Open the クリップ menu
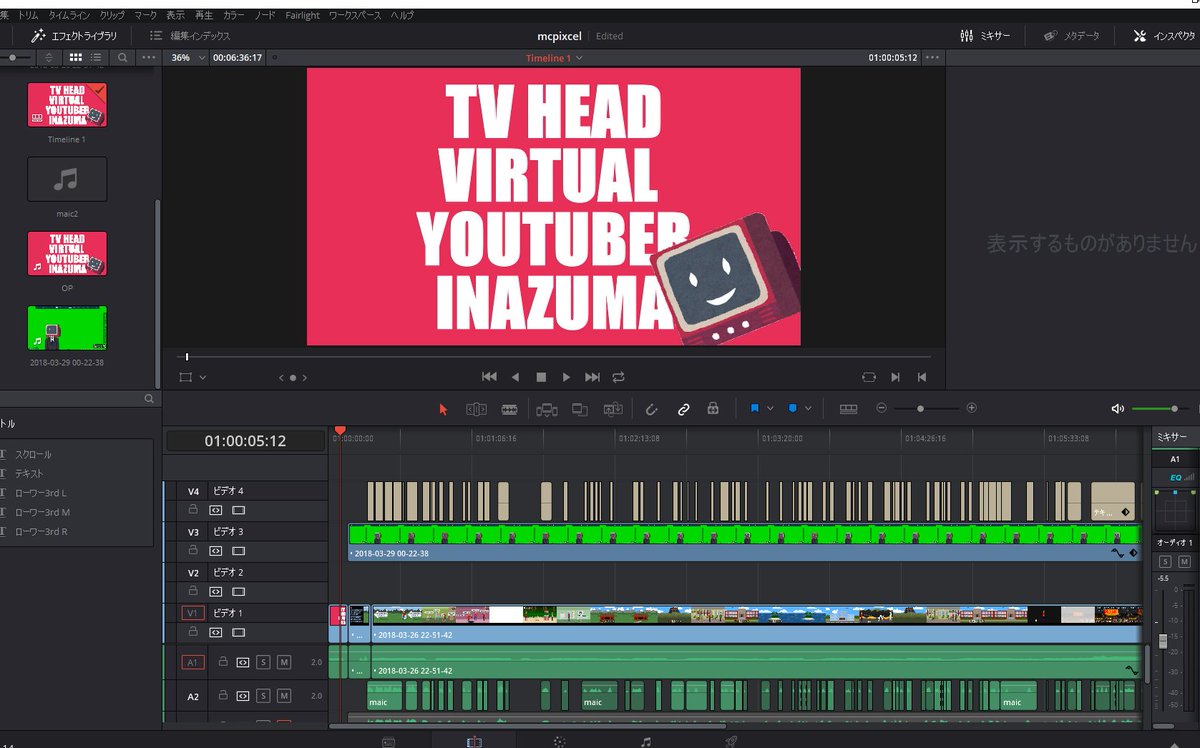This screenshot has width=1200, height=748. [113, 16]
